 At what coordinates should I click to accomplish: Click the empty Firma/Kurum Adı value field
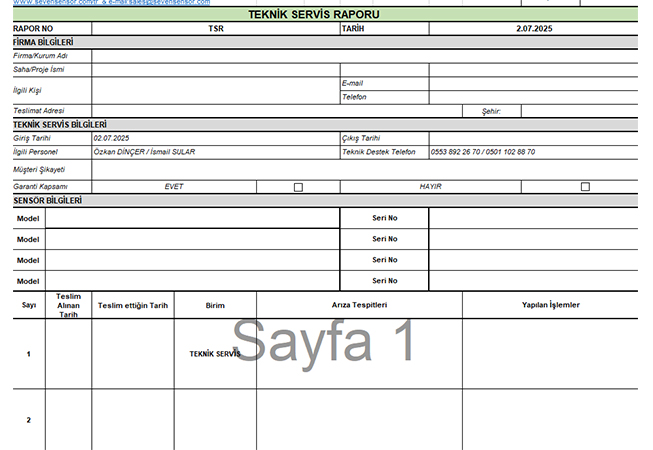tap(365, 56)
